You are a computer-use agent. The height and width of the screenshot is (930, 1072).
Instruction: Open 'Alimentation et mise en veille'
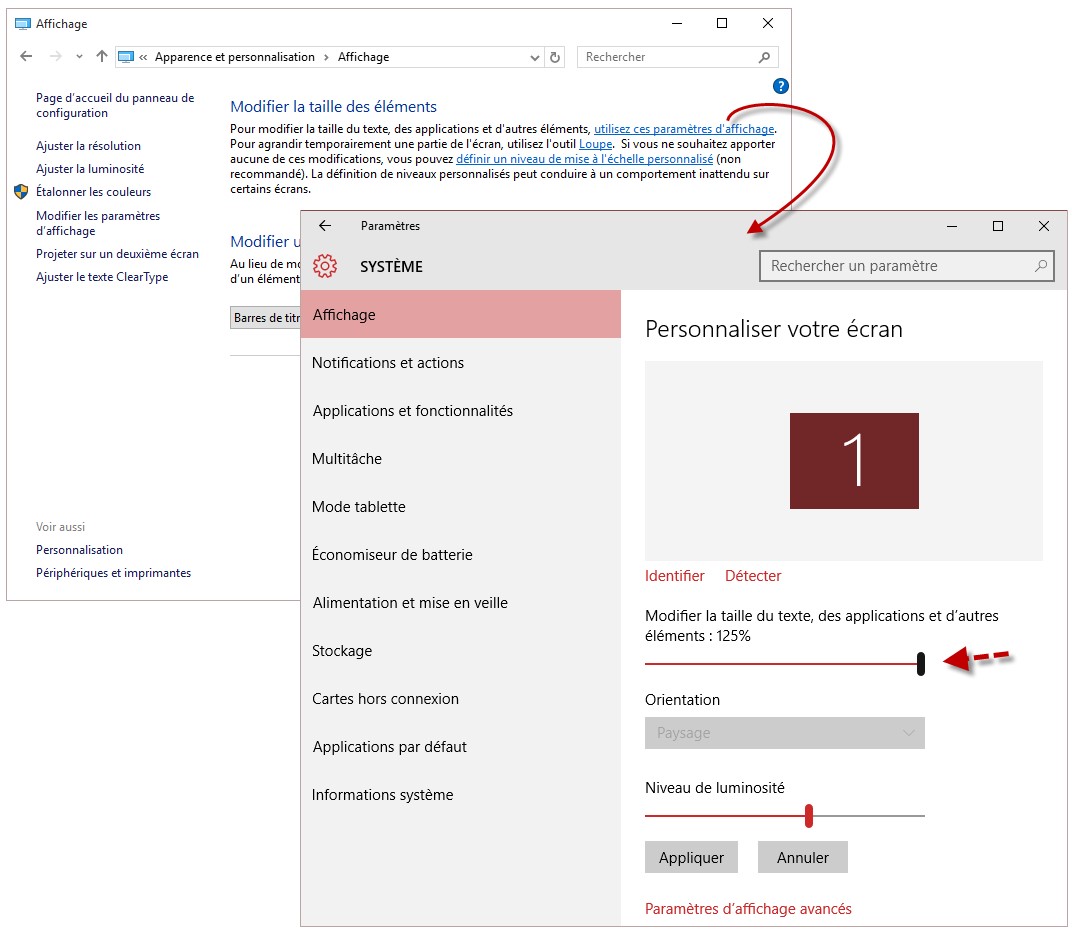[461, 603]
